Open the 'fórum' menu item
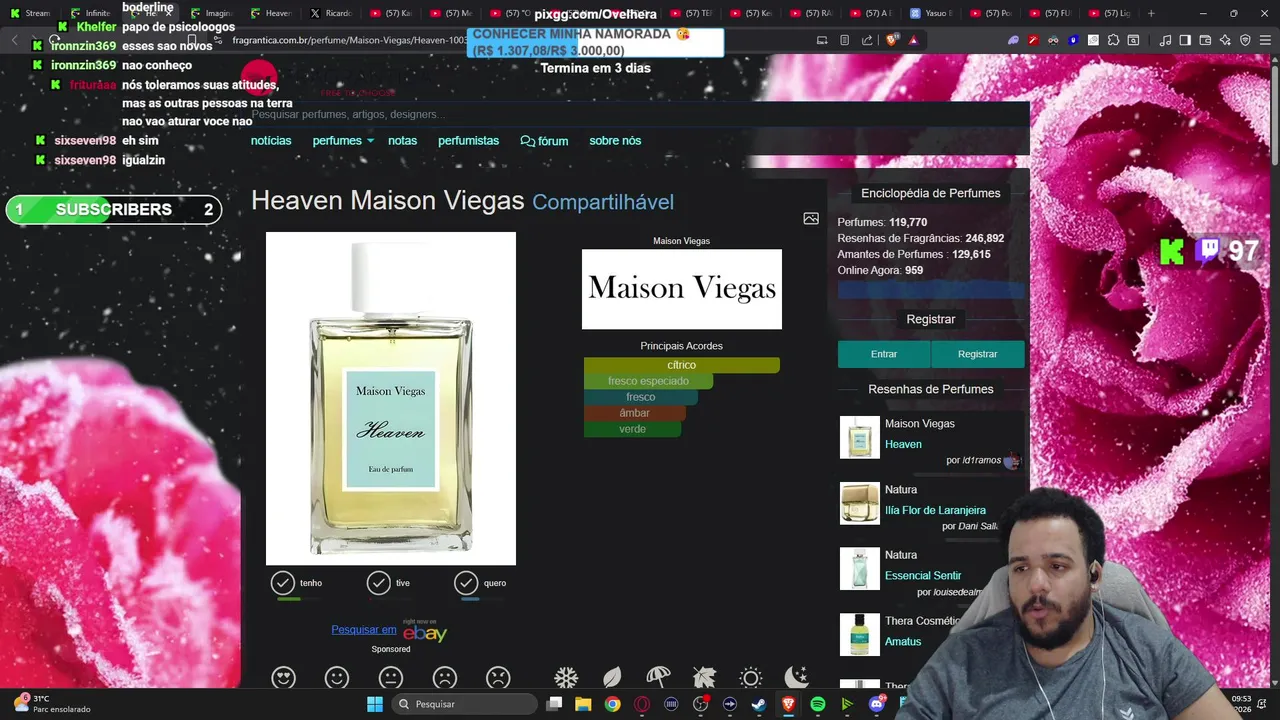The image size is (1280, 720). coord(544,141)
